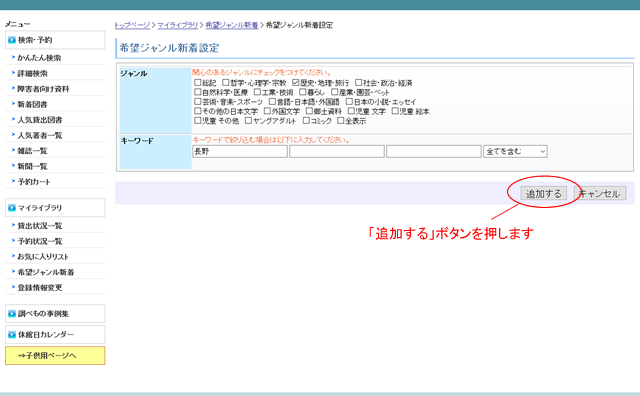Image resolution: width=640 pixels, height=396 pixels.
Task: Check the 児童 文学 checkbox
Action: (x=351, y=111)
